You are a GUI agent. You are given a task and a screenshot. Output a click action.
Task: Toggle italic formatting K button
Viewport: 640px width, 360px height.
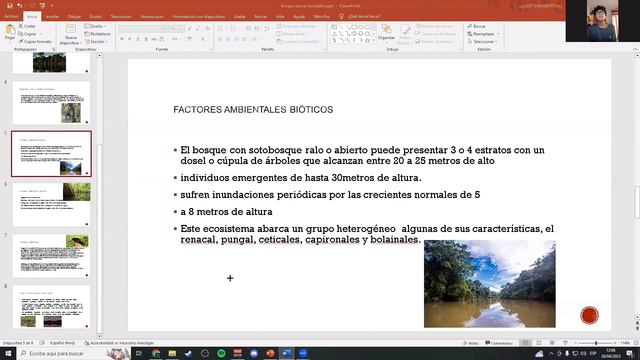coord(130,39)
